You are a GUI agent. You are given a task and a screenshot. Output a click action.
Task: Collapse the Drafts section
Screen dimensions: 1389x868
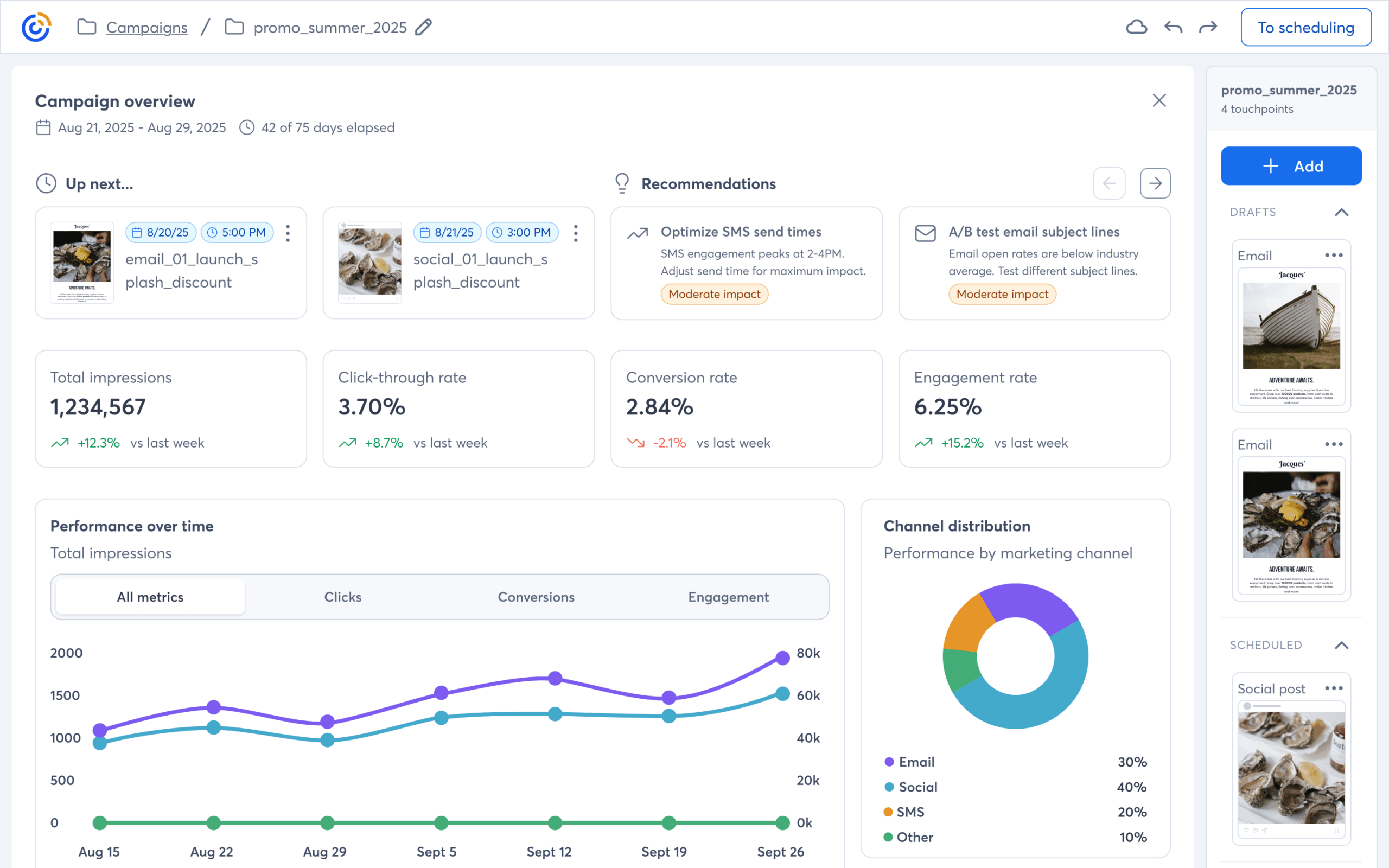coord(1341,213)
